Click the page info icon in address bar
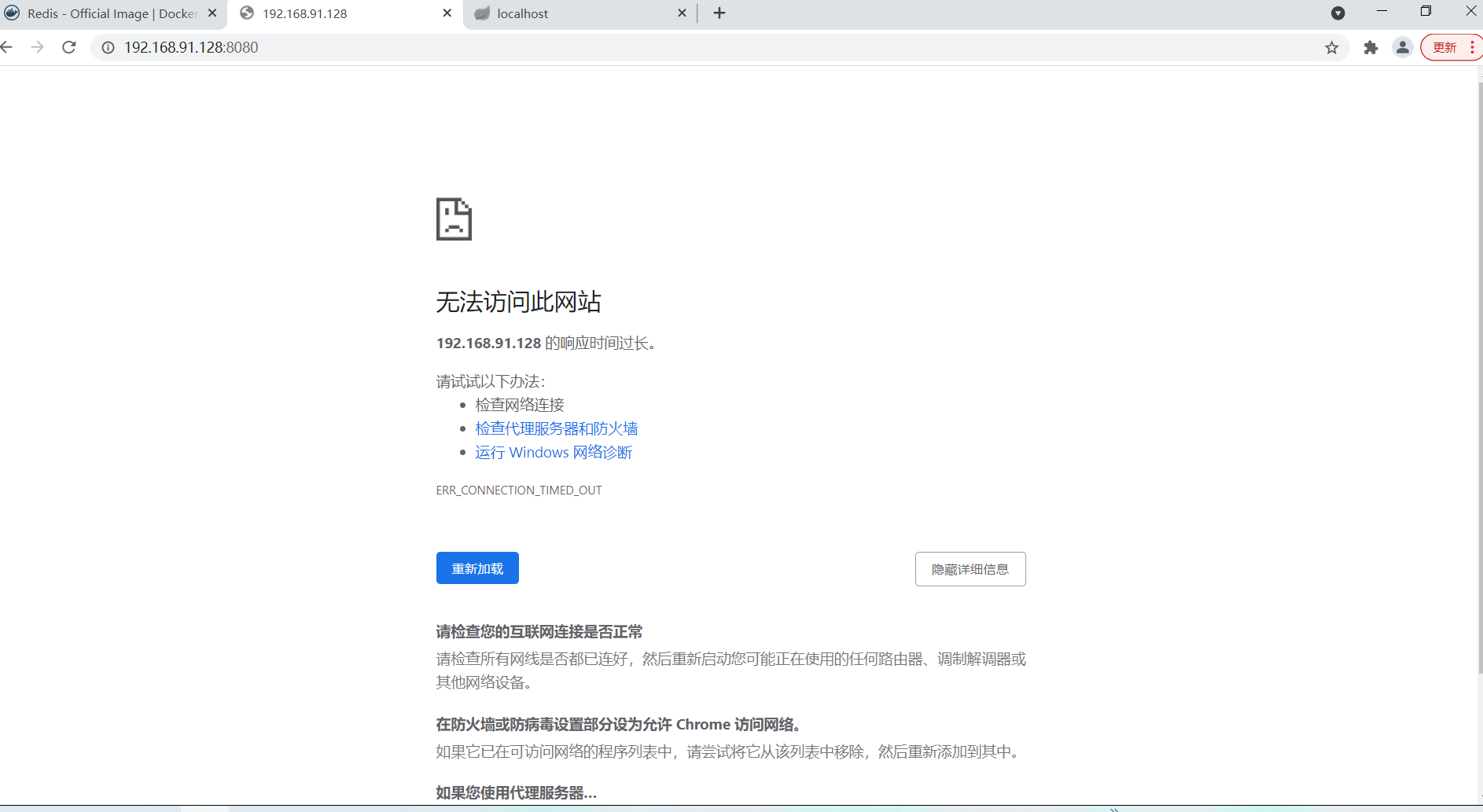Image resolution: width=1483 pixels, height=812 pixels. tap(108, 47)
